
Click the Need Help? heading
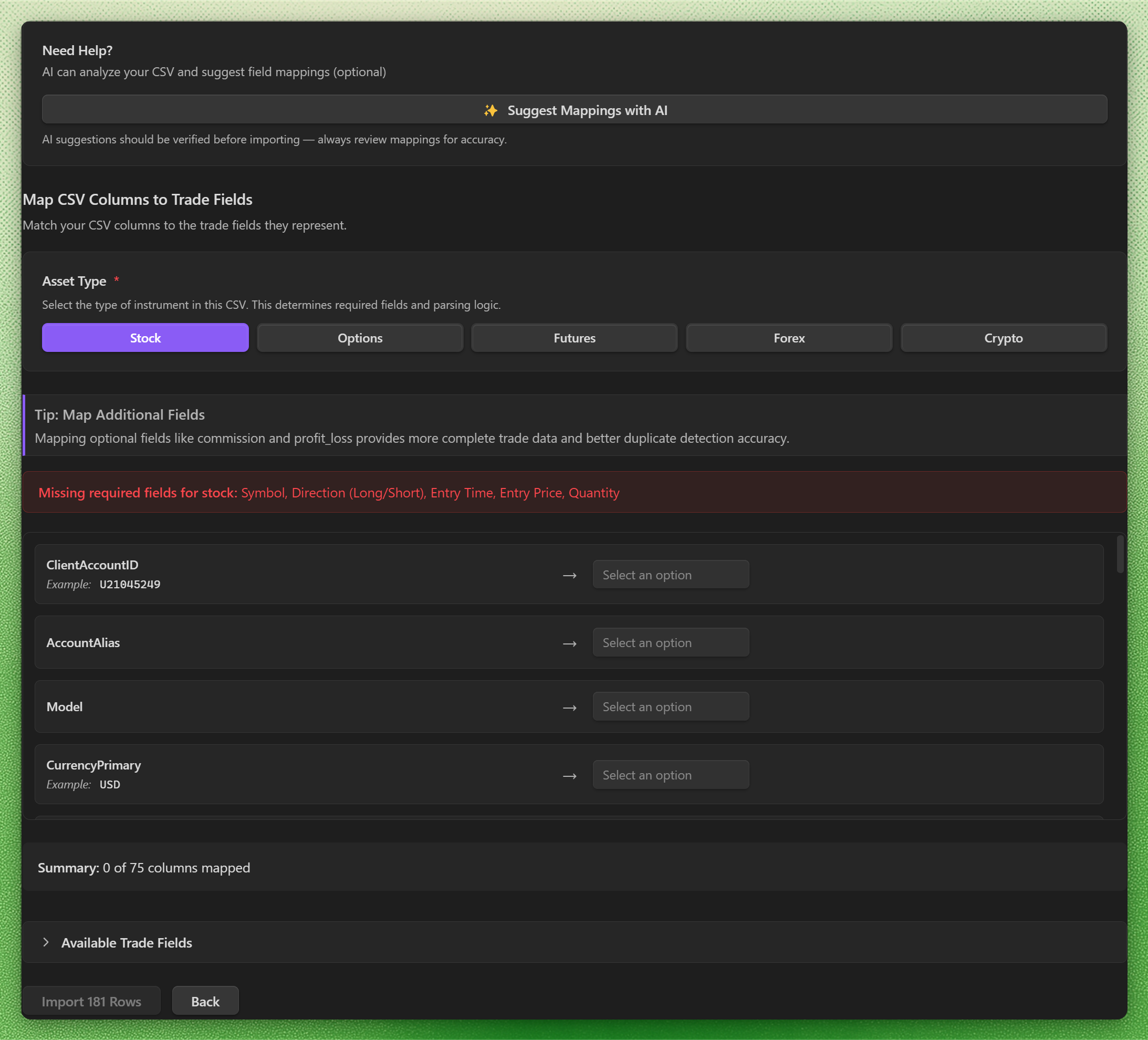tap(77, 51)
